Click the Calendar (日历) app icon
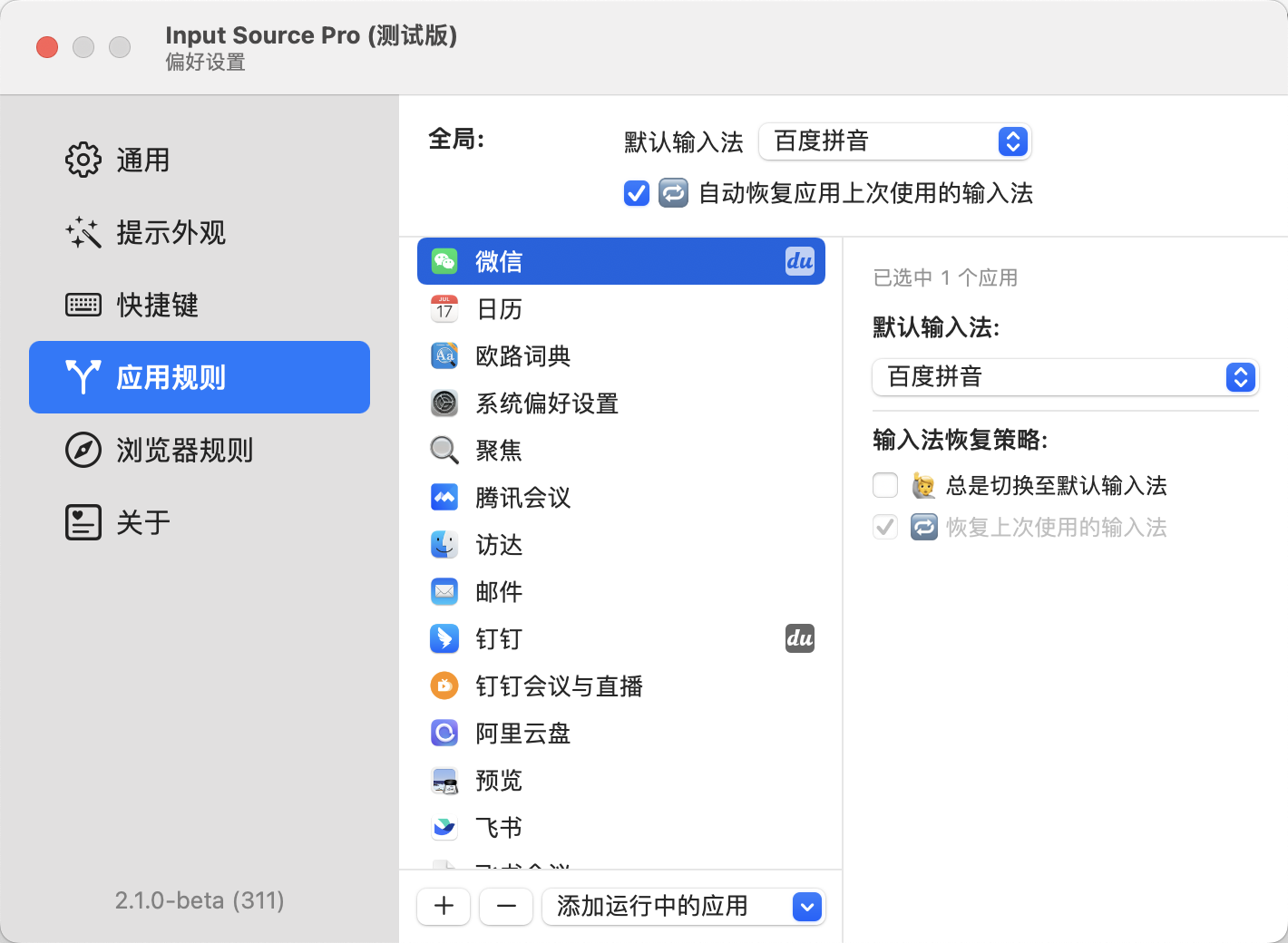Image resolution: width=1288 pixels, height=943 pixels. (444, 309)
